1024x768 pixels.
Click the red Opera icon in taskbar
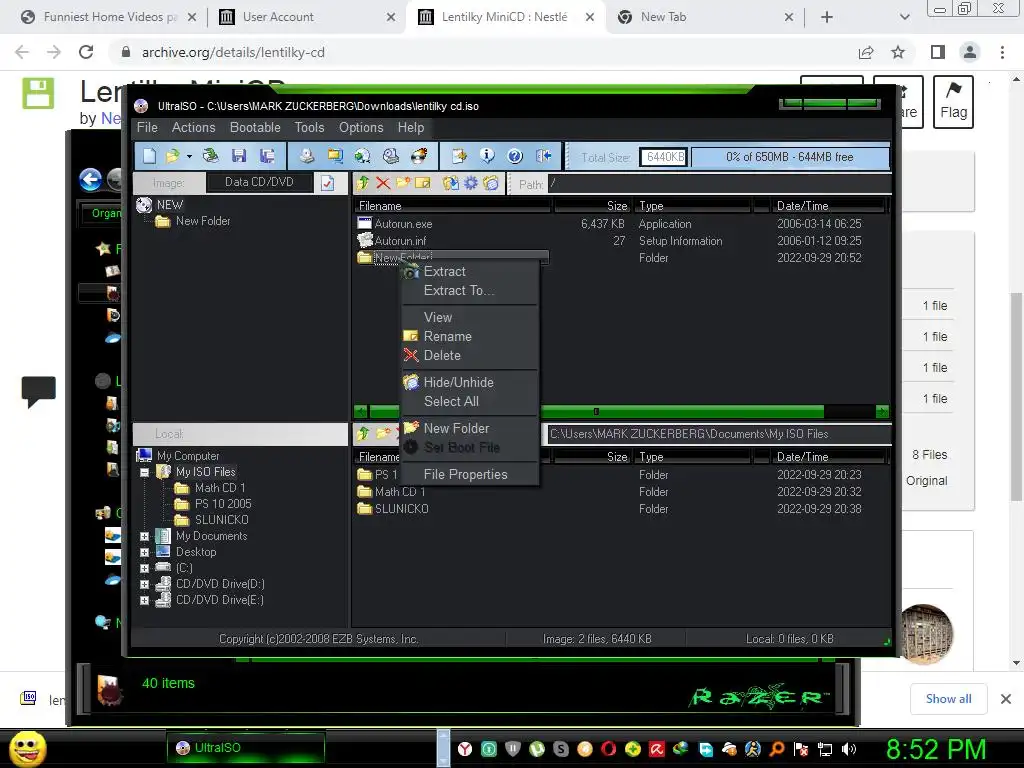(609, 749)
